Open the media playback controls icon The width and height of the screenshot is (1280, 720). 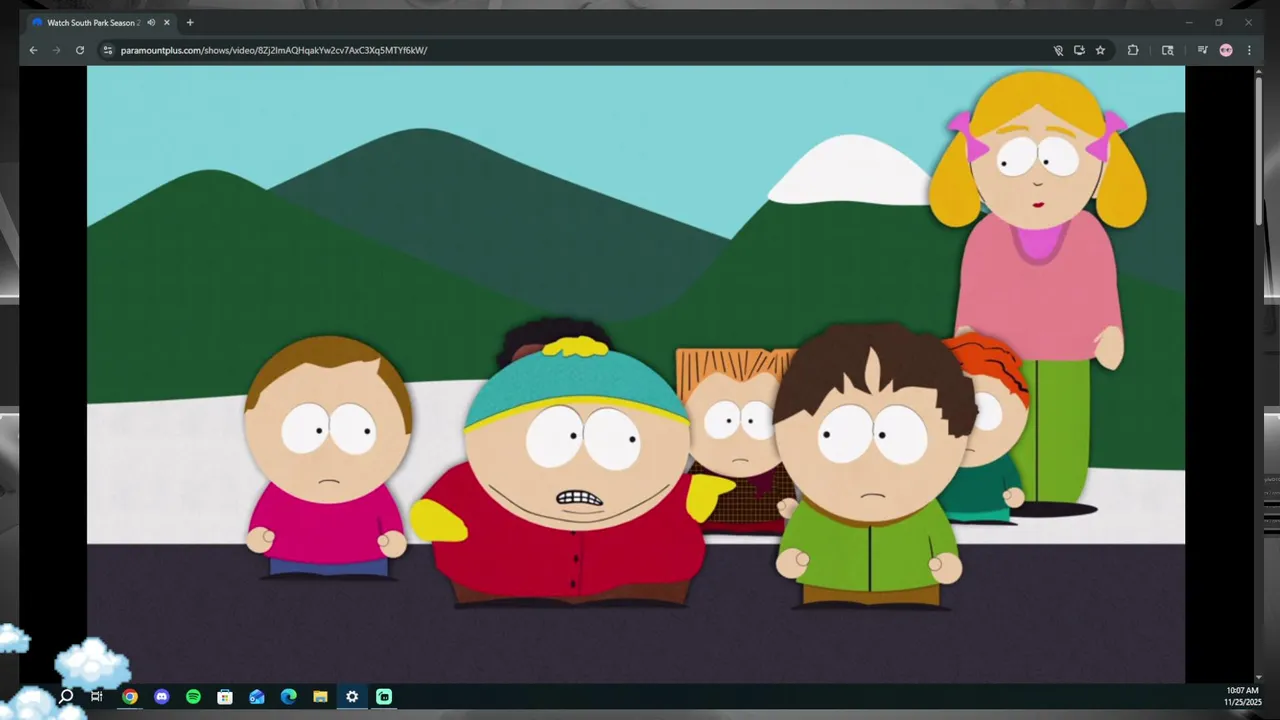1202,50
